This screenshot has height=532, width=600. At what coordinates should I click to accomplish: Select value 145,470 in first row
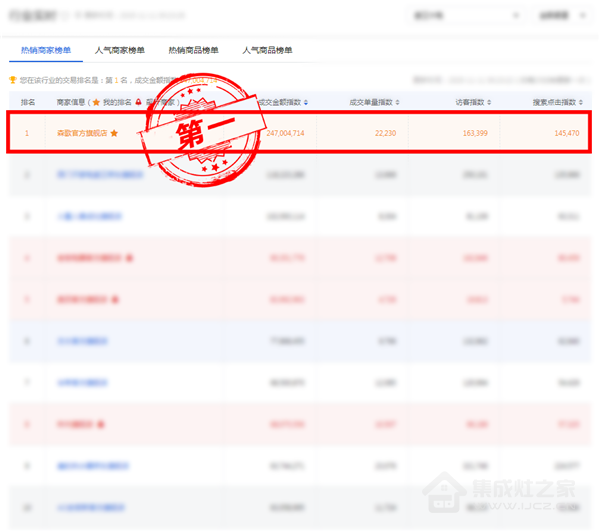567,133
